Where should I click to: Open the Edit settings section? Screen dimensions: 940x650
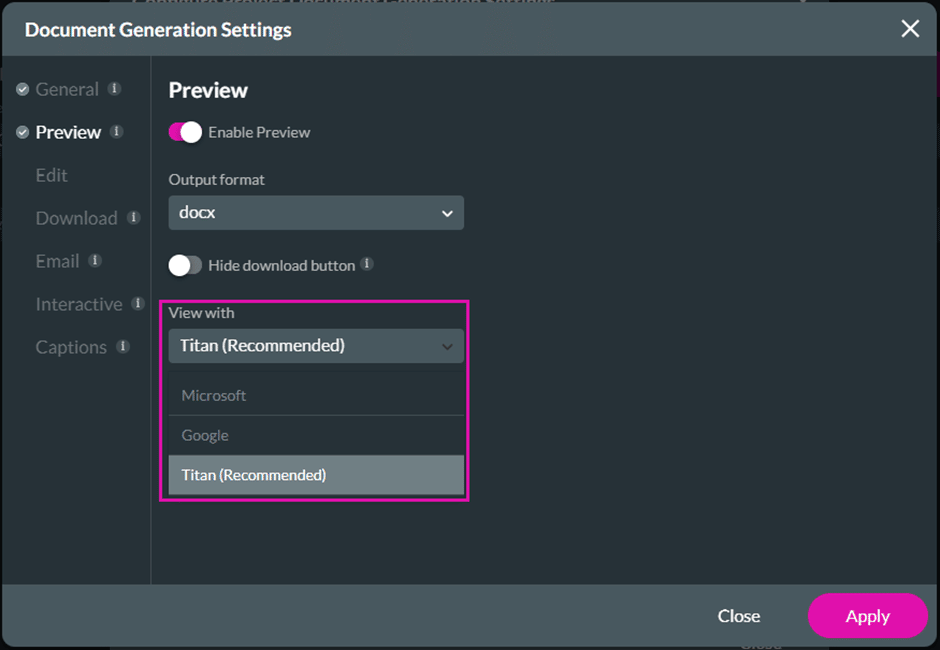point(52,175)
